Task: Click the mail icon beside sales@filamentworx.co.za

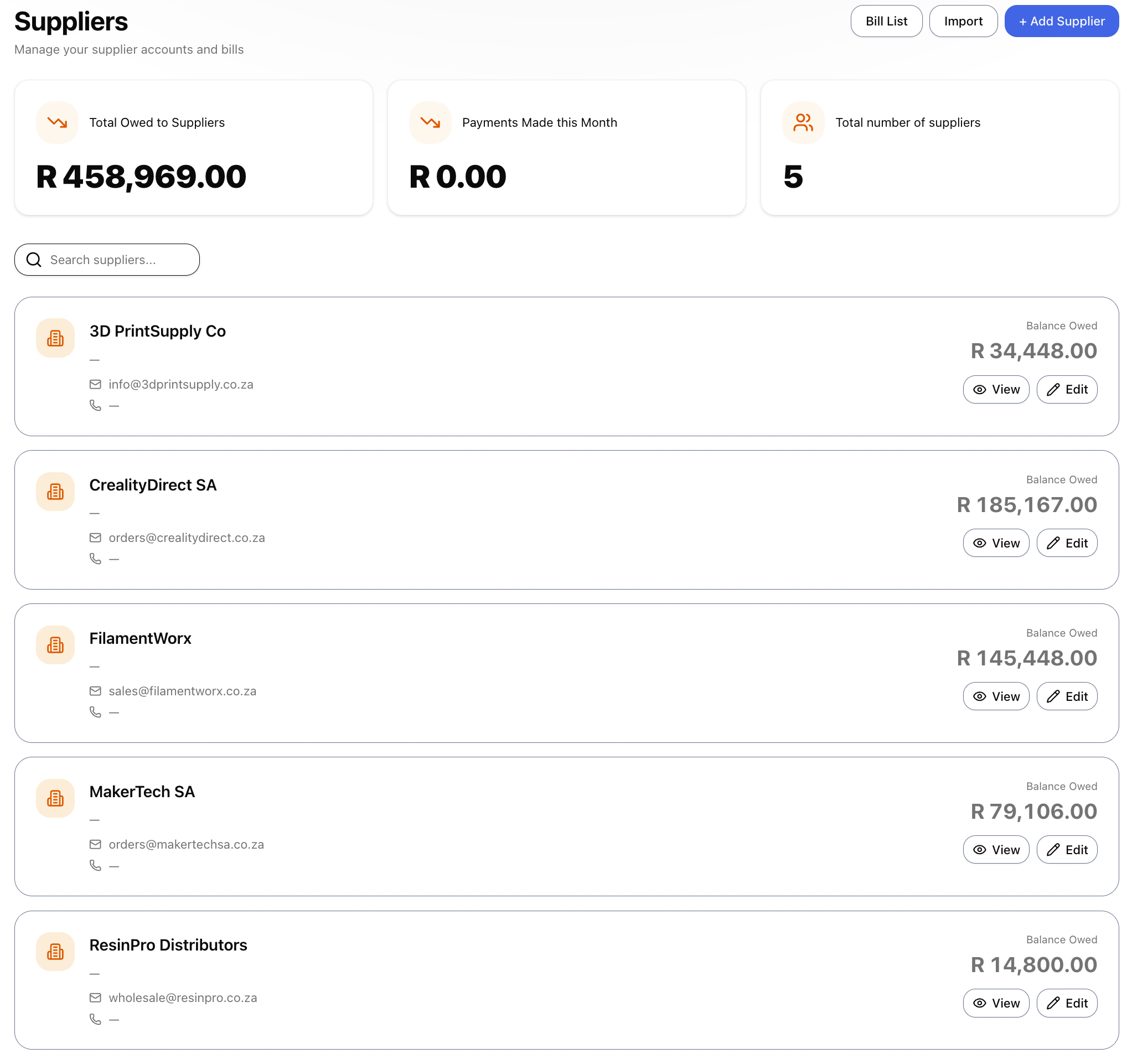Action: pyautogui.click(x=95, y=691)
